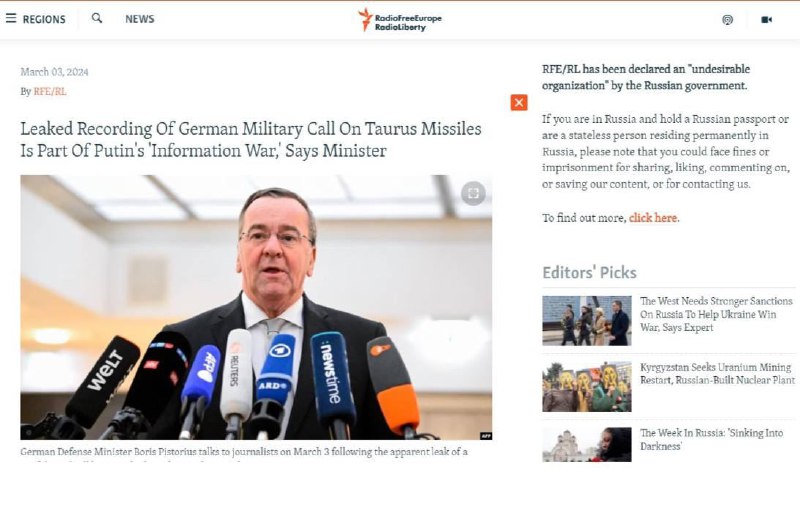Click thumbnail of people walking on street
800x519 pixels.
(x=587, y=320)
